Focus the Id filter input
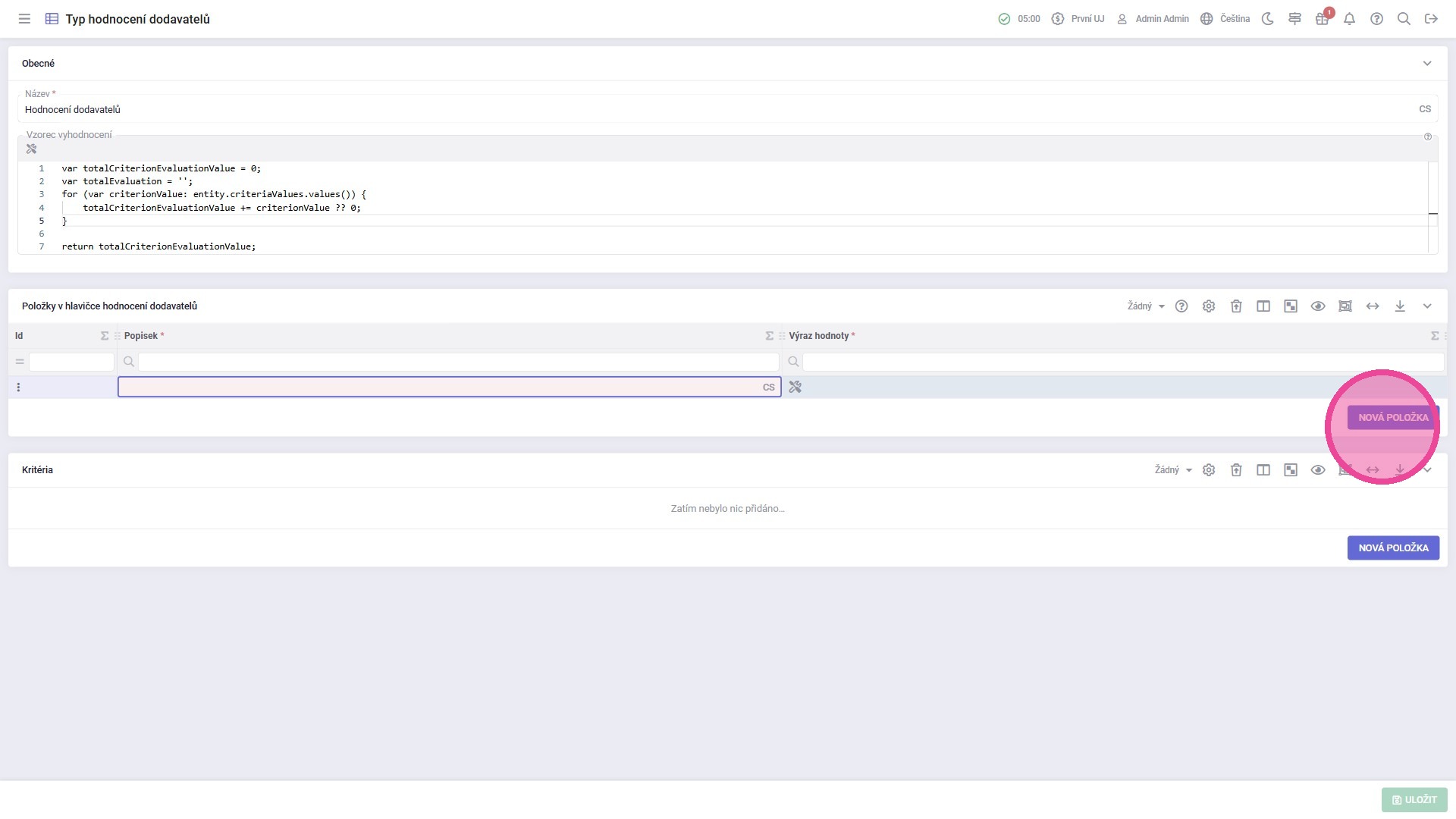The width and height of the screenshot is (1456, 819). click(71, 362)
